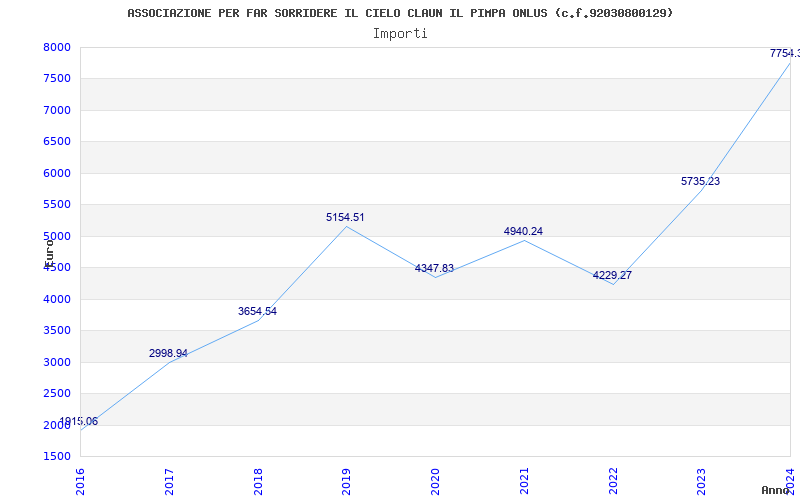Click the y-axis value 7500
This screenshot has width=800, height=500.
click(57, 79)
